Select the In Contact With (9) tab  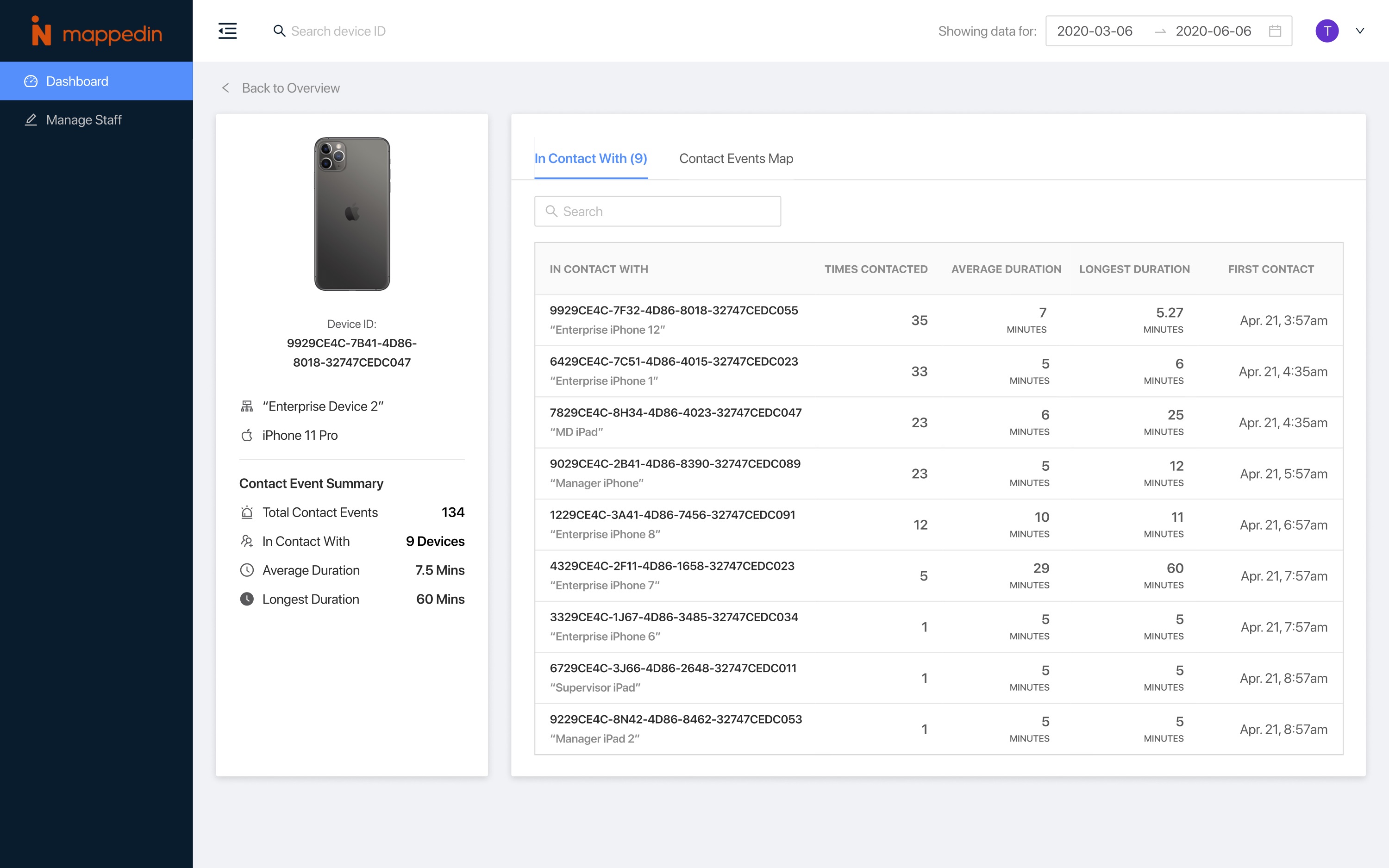pyautogui.click(x=591, y=158)
